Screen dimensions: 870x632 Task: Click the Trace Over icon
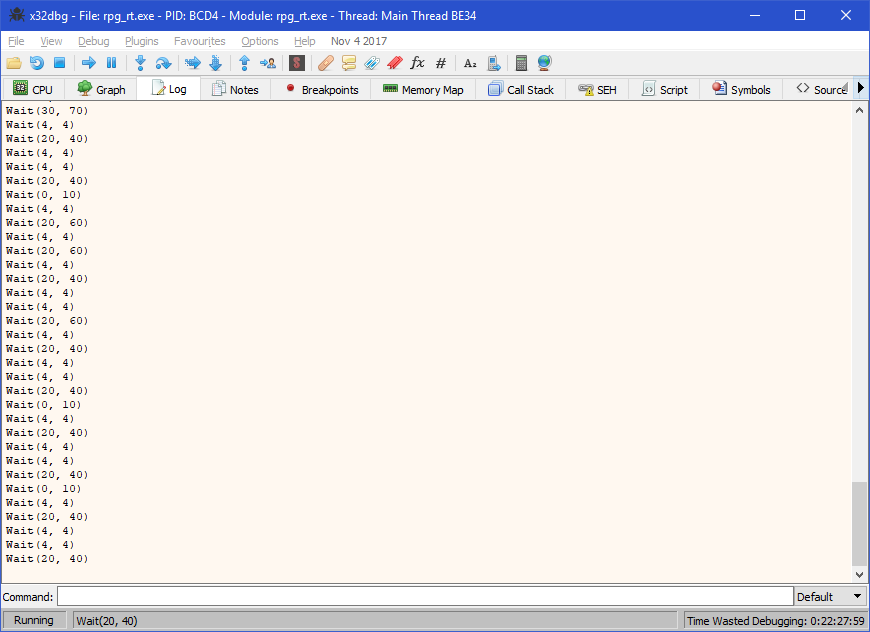[215, 63]
